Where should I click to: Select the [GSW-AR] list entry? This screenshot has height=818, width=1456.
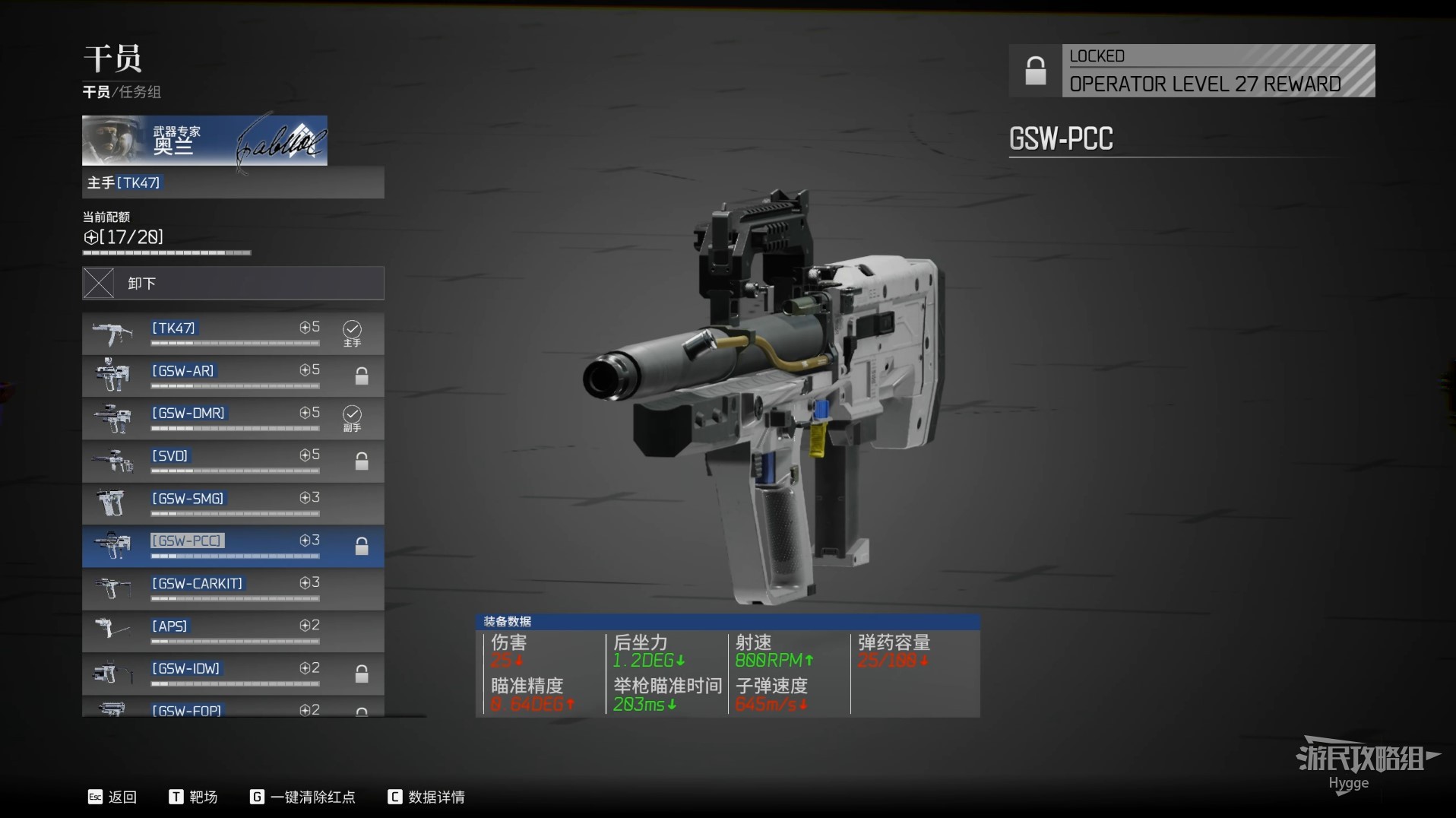point(233,376)
